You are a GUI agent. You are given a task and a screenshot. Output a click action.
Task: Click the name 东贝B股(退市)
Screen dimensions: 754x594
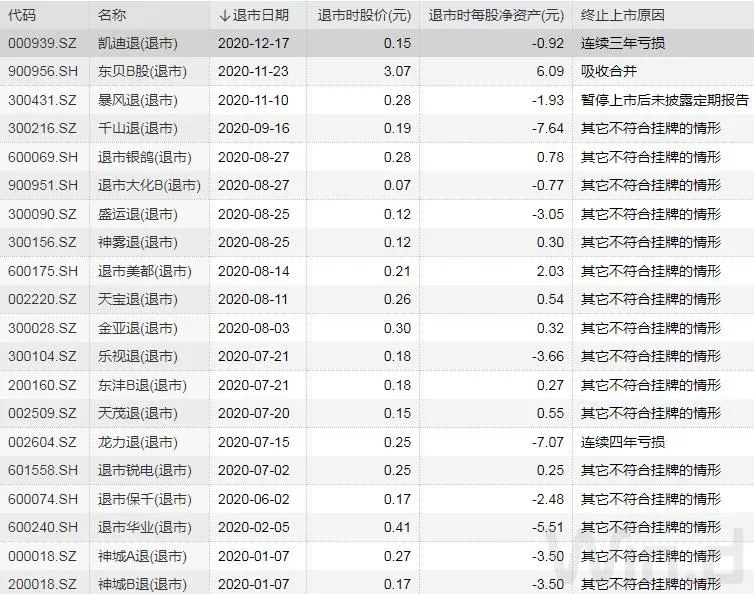pyautogui.click(x=142, y=71)
